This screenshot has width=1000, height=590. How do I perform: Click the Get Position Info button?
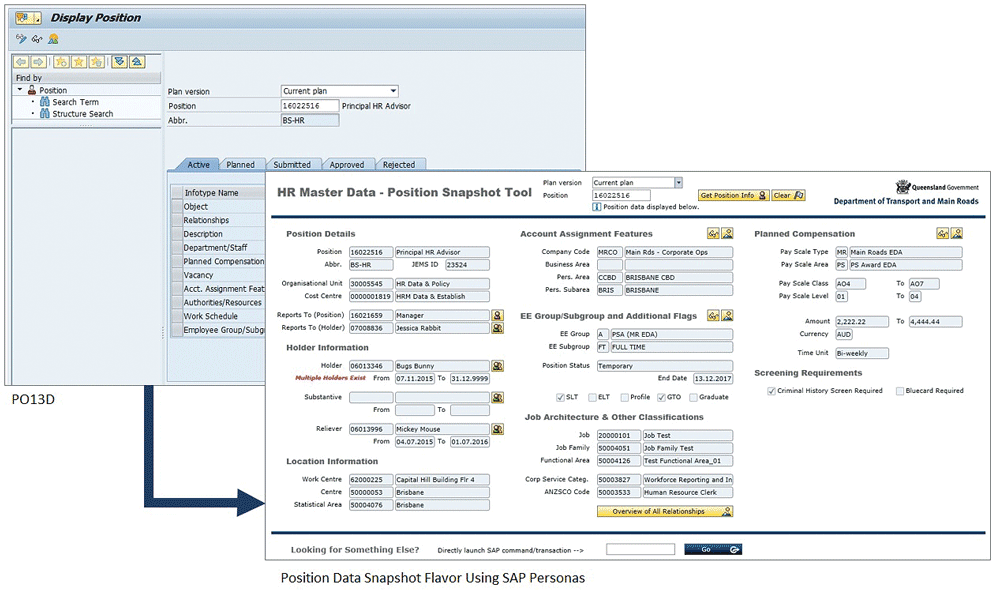click(x=733, y=195)
